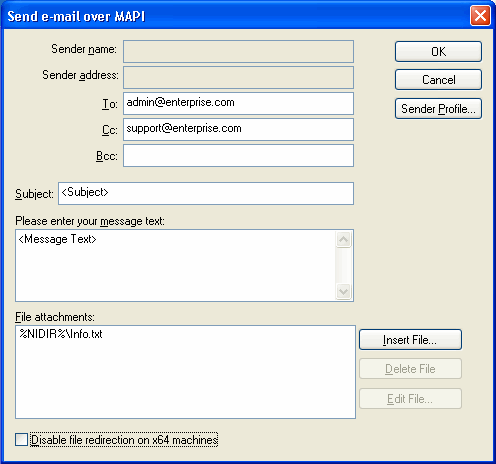Select the %NIDIR%\Info.txt attachment entry

pos(61,334)
